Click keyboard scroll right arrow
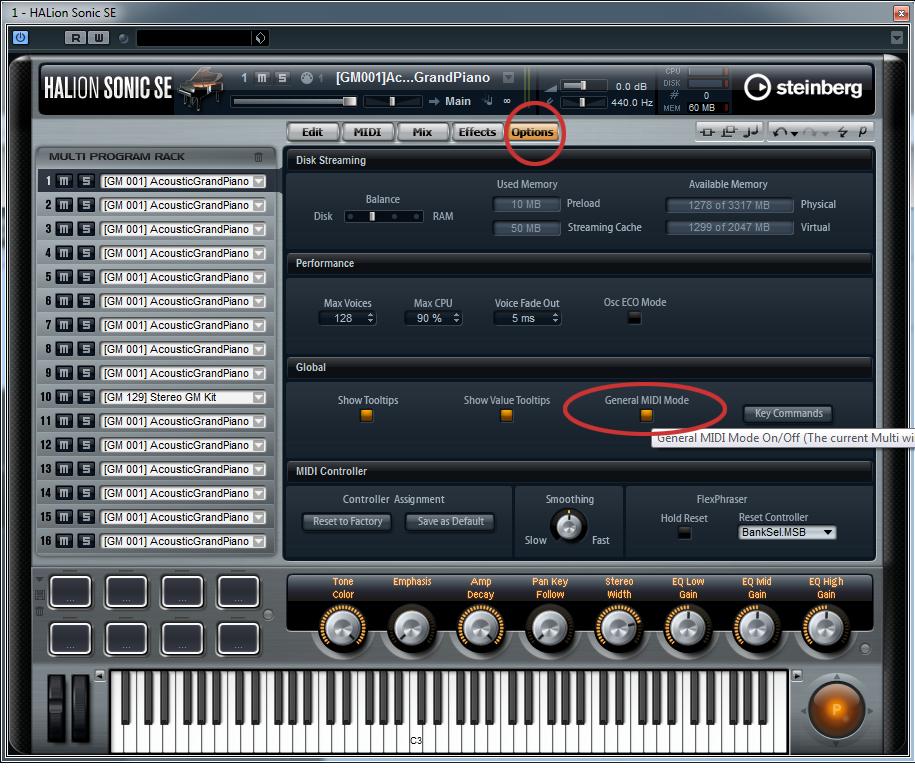This screenshot has height=768, width=915. pos(797,676)
